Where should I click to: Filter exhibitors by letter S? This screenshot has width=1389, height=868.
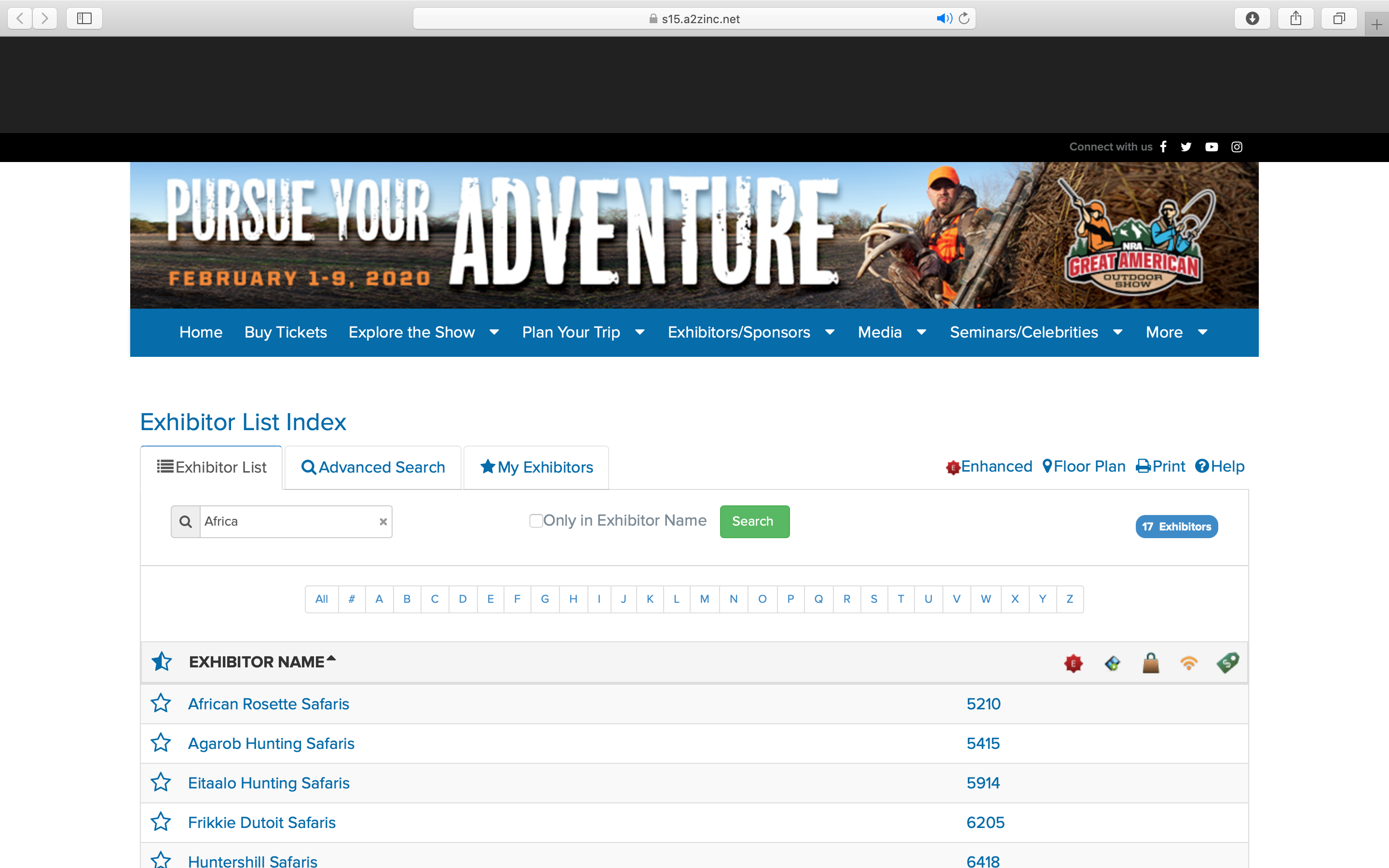[x=874, y=599]
